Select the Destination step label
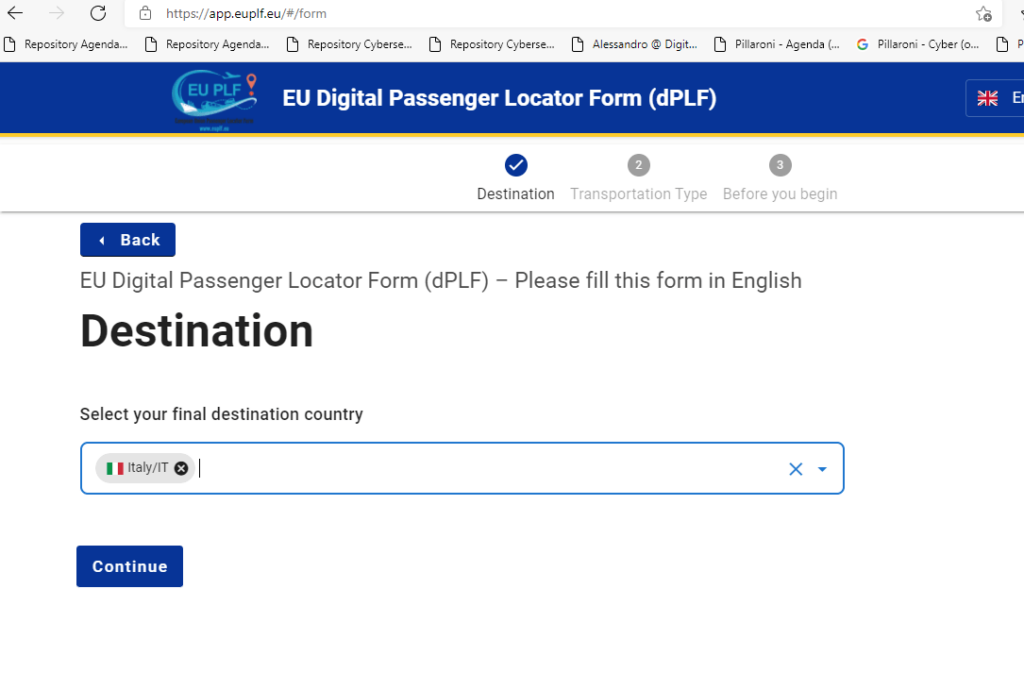Image resolution: width=1024 pixels, height=673 pixels. pyautogui.click(x=515, y=193)
